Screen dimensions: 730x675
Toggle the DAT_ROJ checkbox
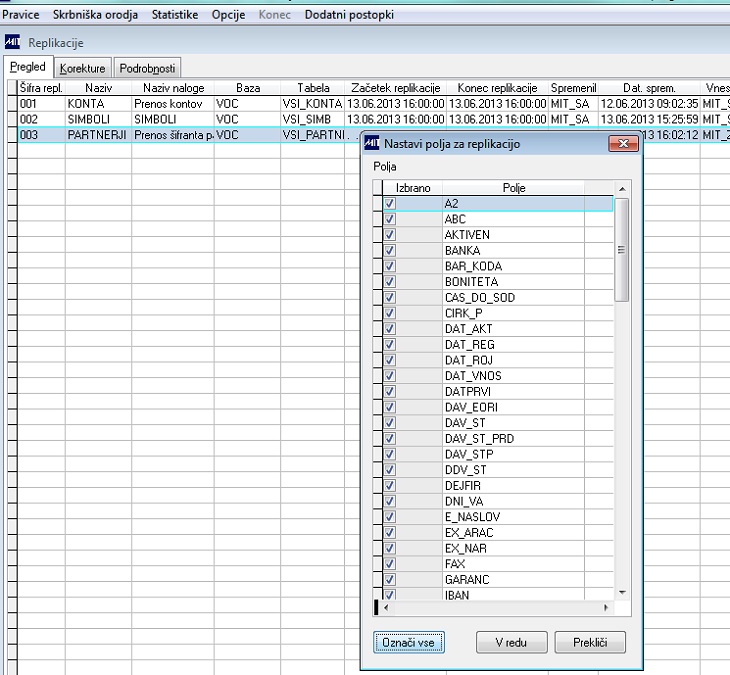(390, 360)
